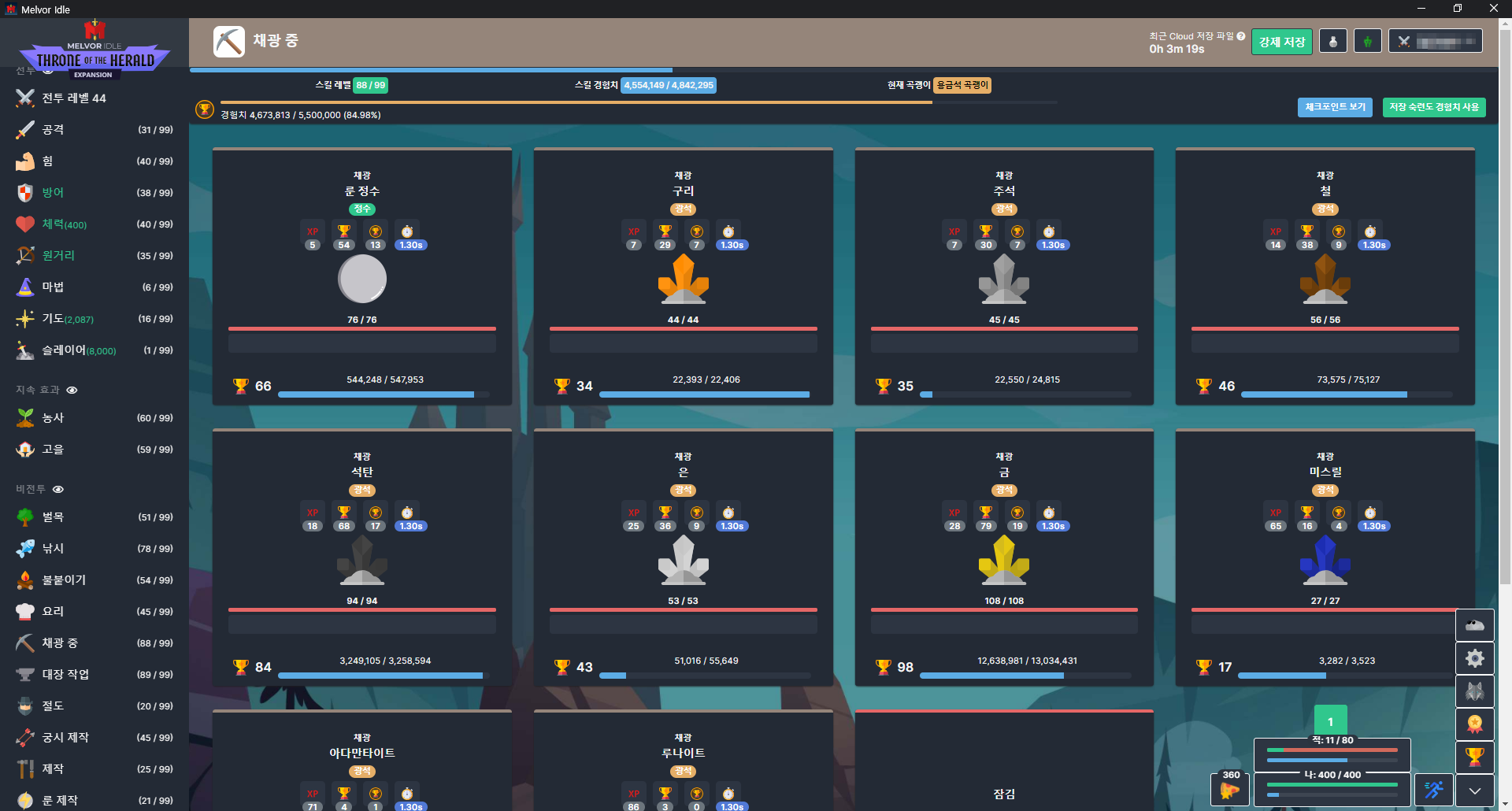
Task: Toggle visibility of 비전투 section
Action: [58, 490]
